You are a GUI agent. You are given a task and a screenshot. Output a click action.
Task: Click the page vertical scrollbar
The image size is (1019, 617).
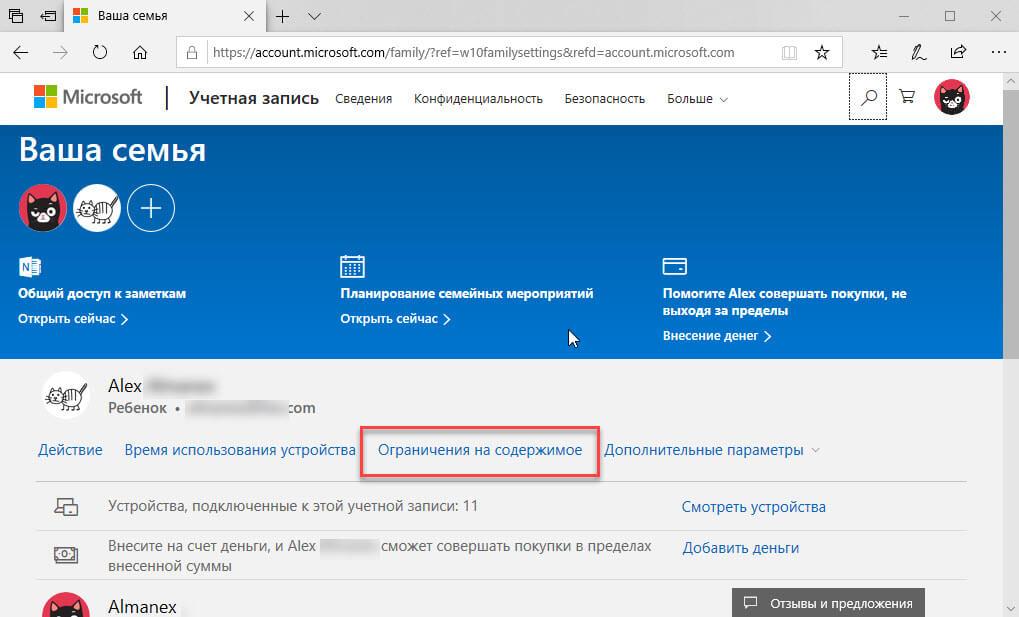click(1011, 224)
